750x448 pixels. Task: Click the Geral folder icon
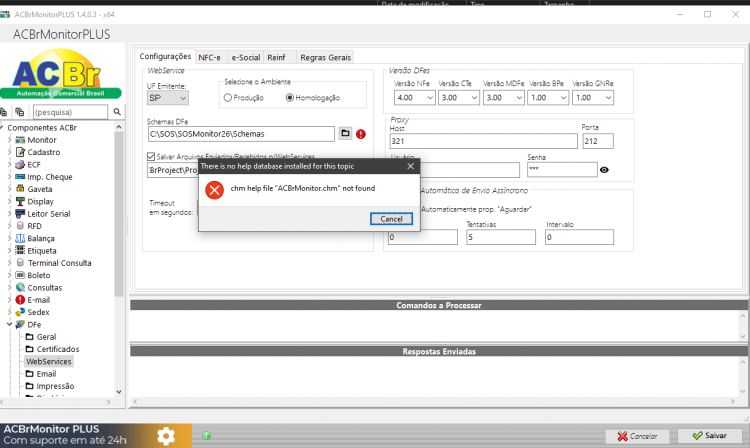pos(30,337)
